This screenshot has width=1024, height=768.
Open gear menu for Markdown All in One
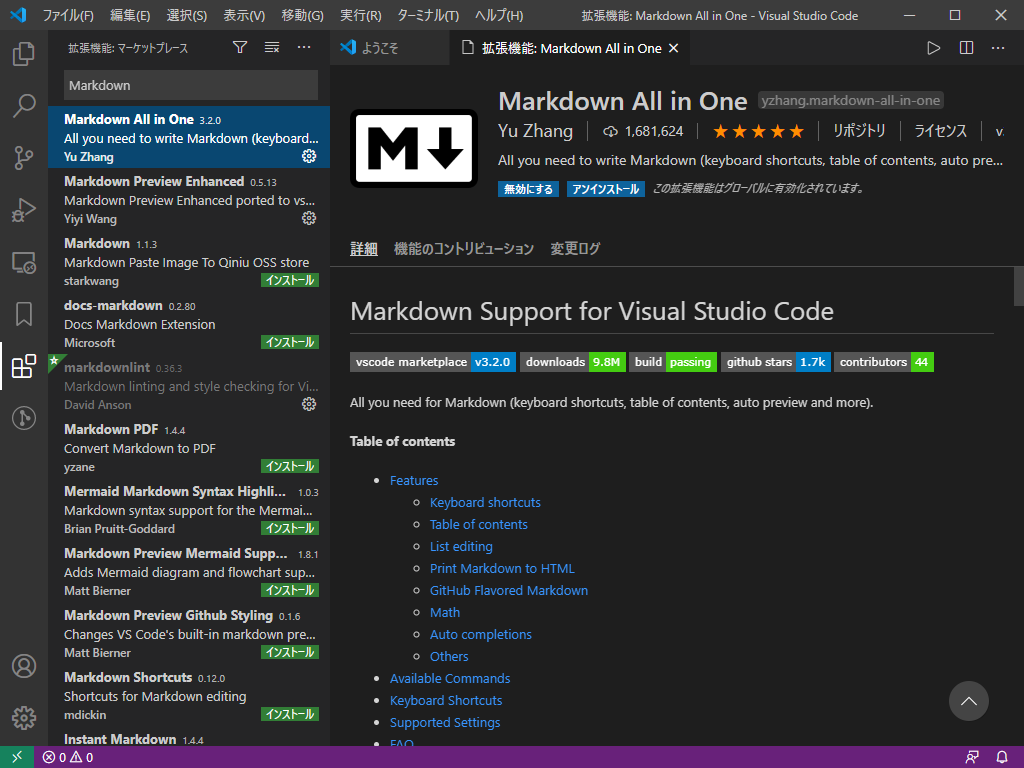tap(309, 156)
